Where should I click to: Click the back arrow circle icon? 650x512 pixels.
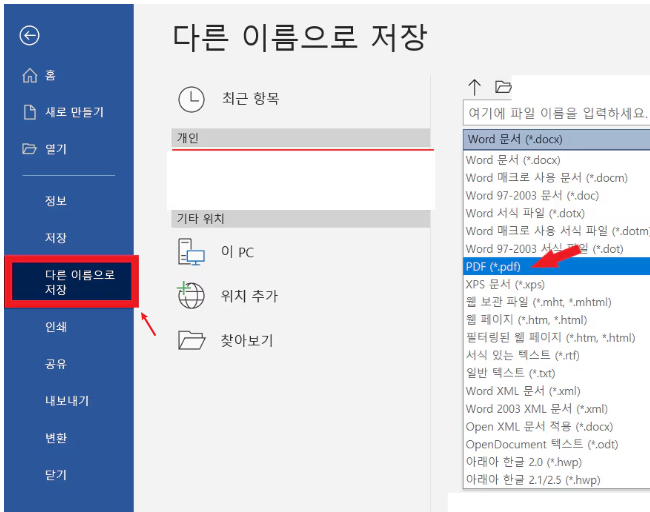pyautogui.click(x=29, y=36)
